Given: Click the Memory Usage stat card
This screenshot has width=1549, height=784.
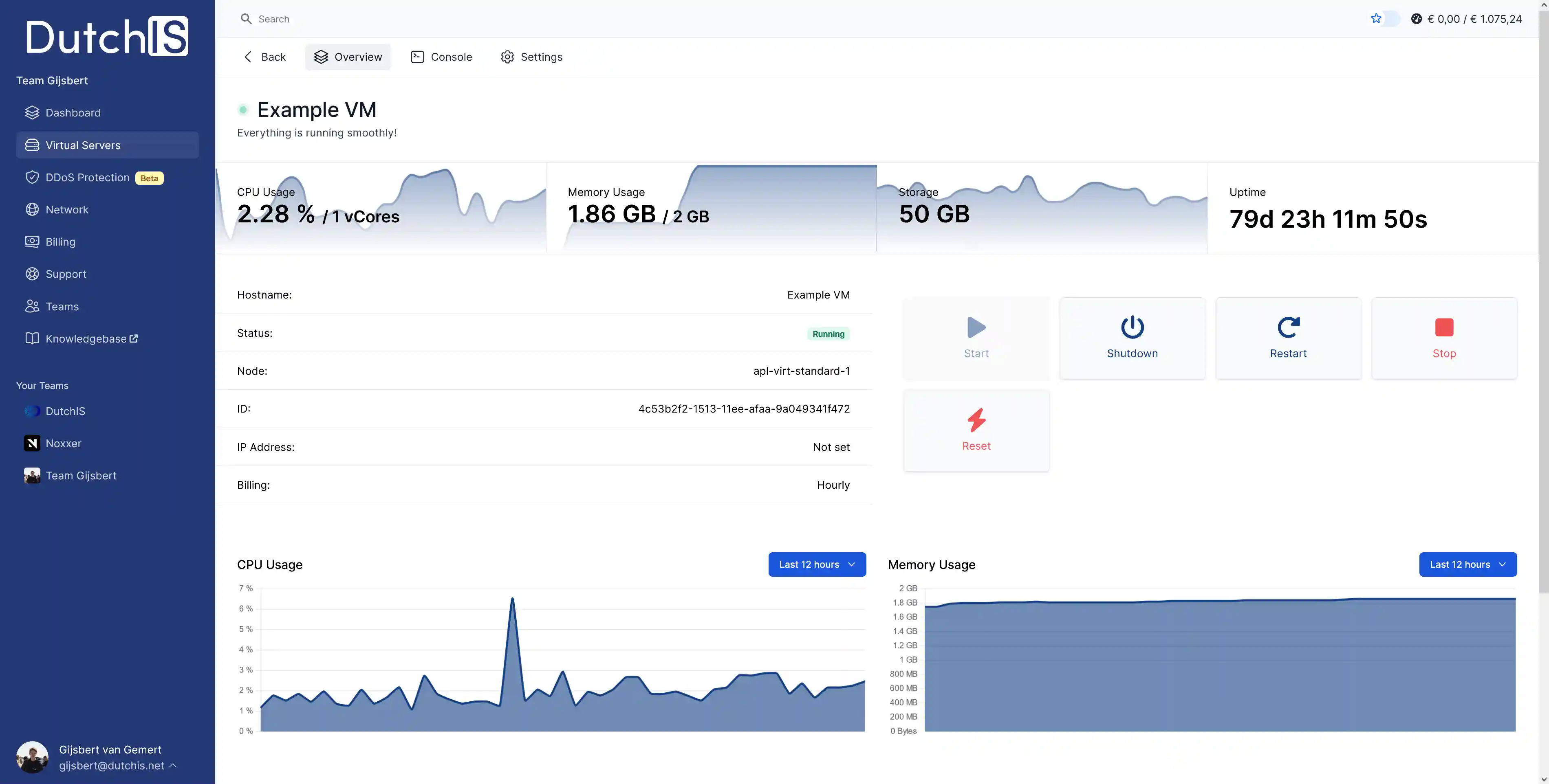Looking at the screenshot, I should point(712,208).
